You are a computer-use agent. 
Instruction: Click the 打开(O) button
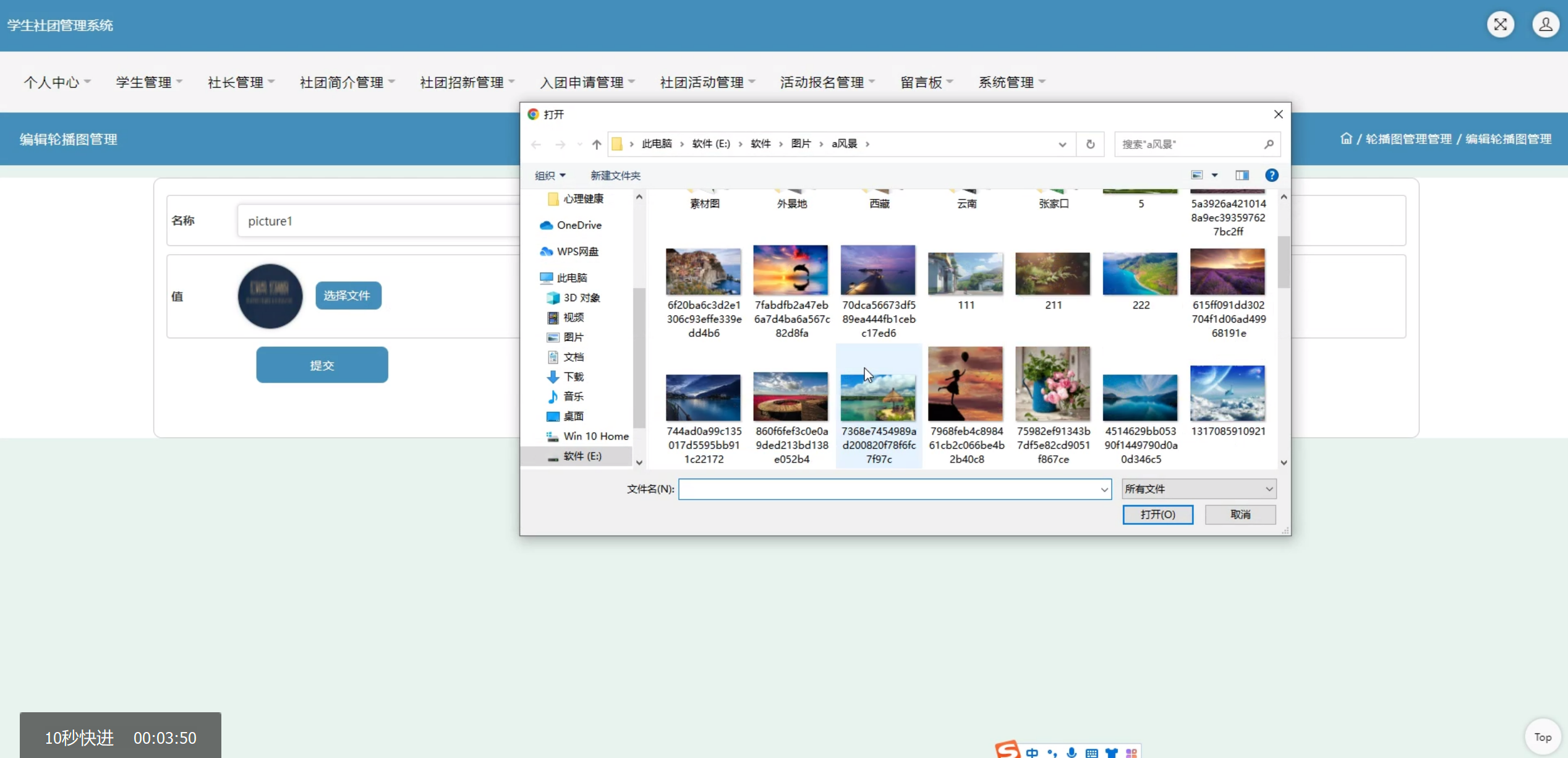1157,514
